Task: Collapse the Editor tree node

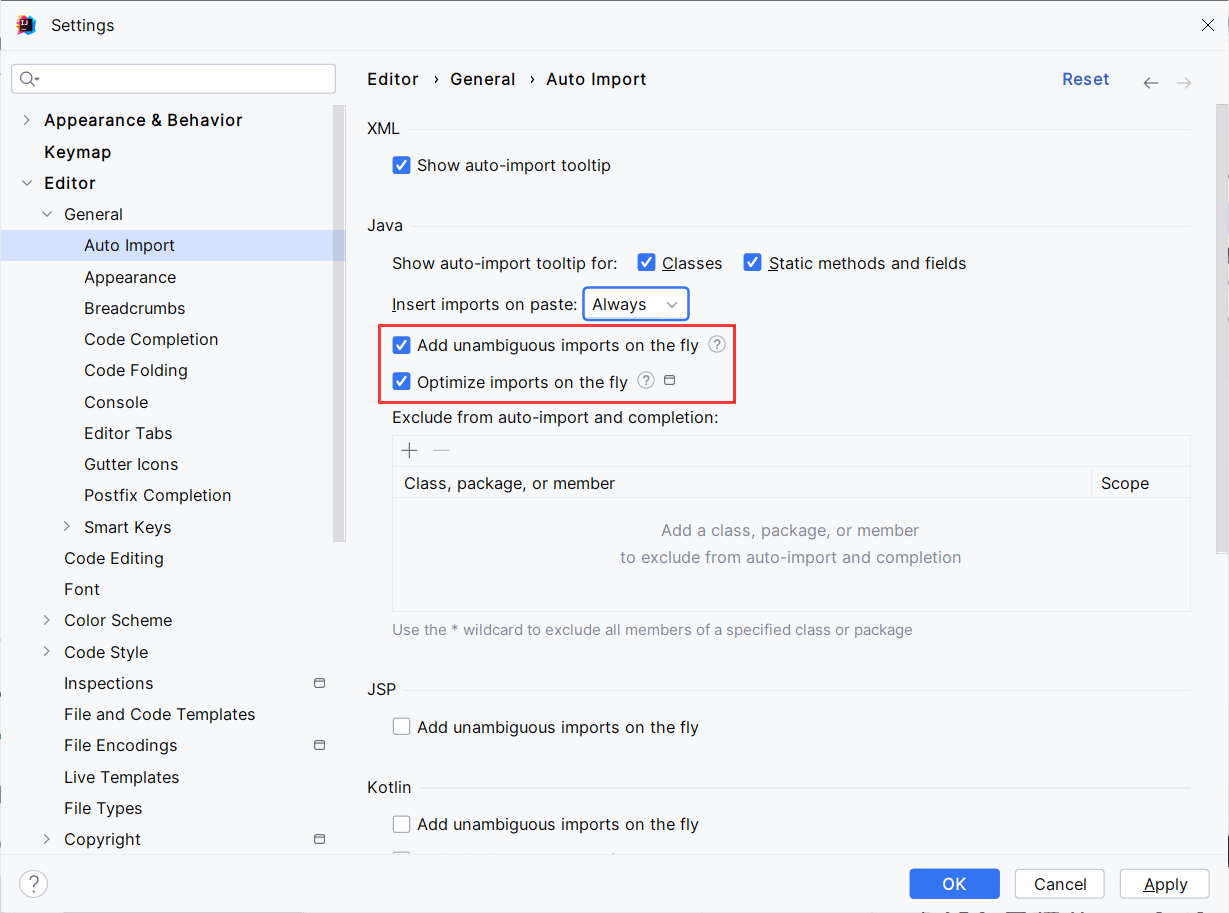Action: coord(27,183)
